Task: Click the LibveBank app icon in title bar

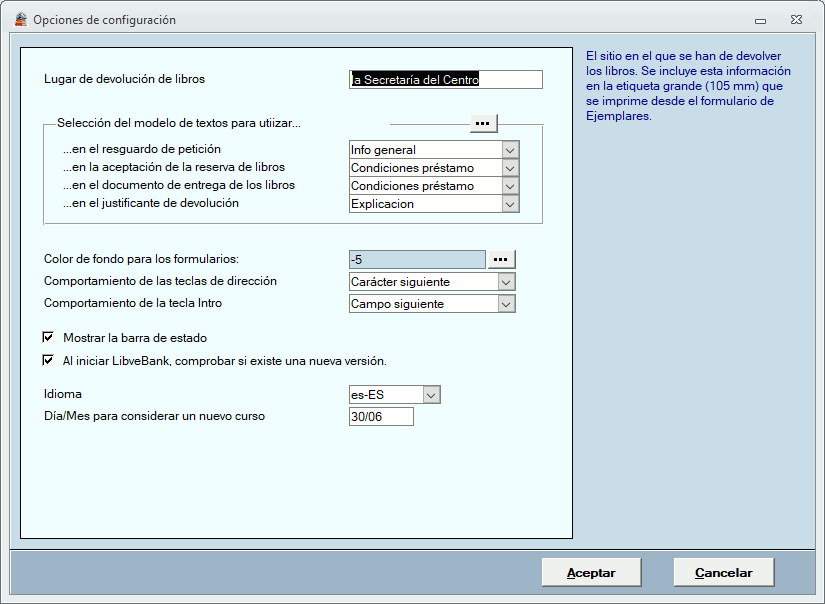Action: [20, 19]
